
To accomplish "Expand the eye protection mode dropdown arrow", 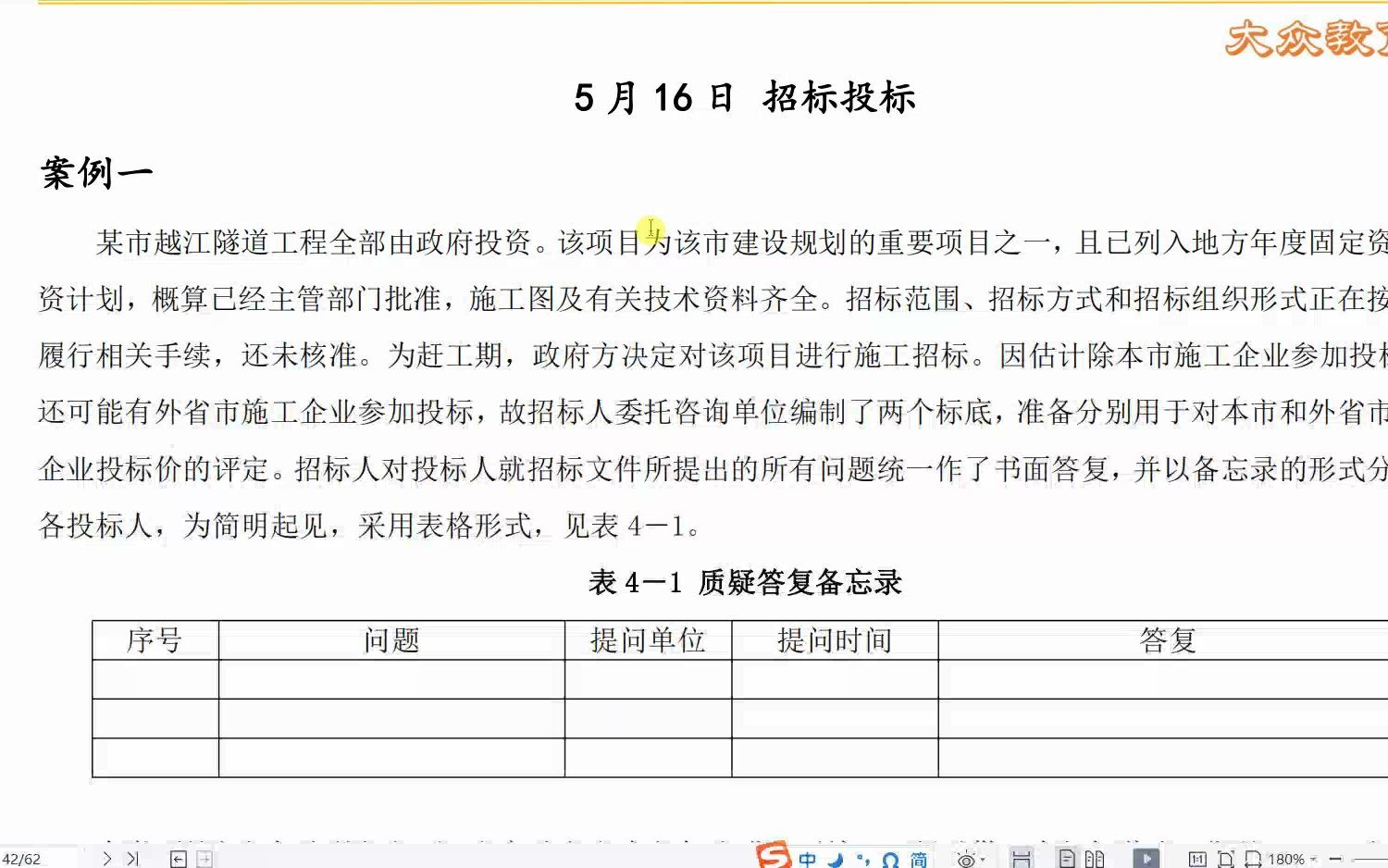I will click(x=984, y=858).
